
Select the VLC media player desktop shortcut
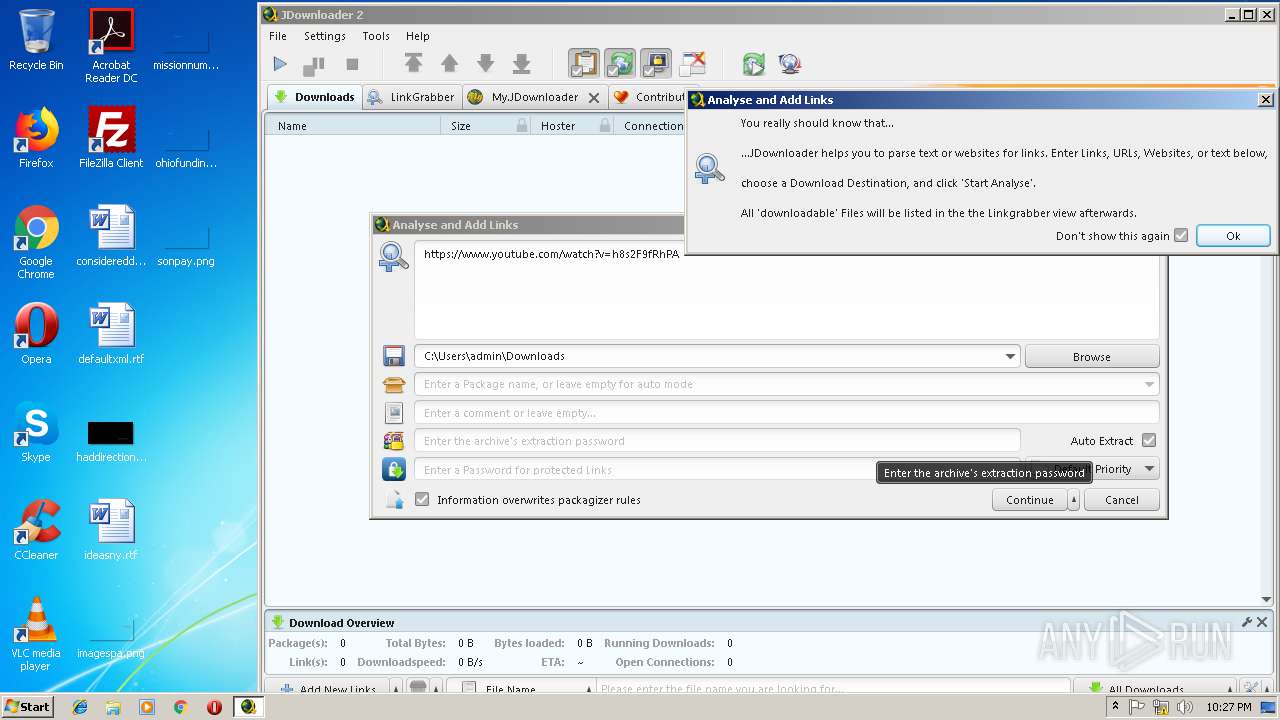tap(36, 635)
